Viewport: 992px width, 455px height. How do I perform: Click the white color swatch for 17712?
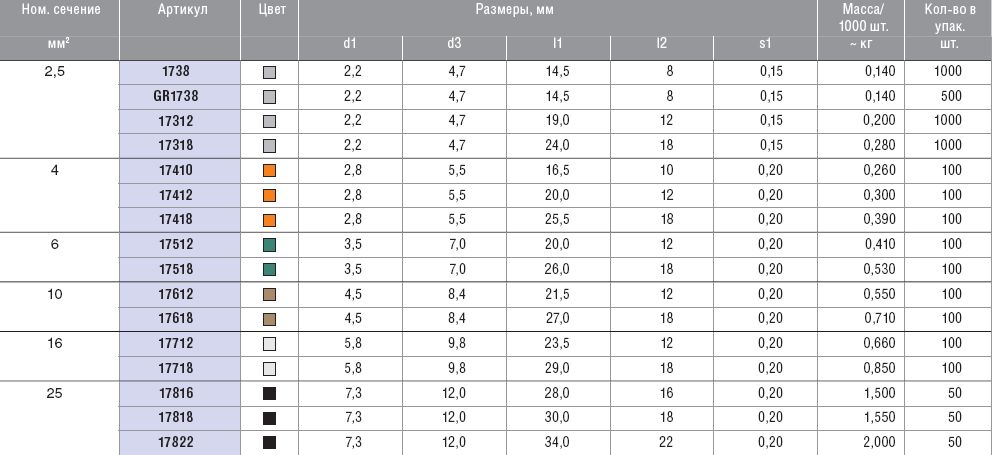(x=268, y=343)
